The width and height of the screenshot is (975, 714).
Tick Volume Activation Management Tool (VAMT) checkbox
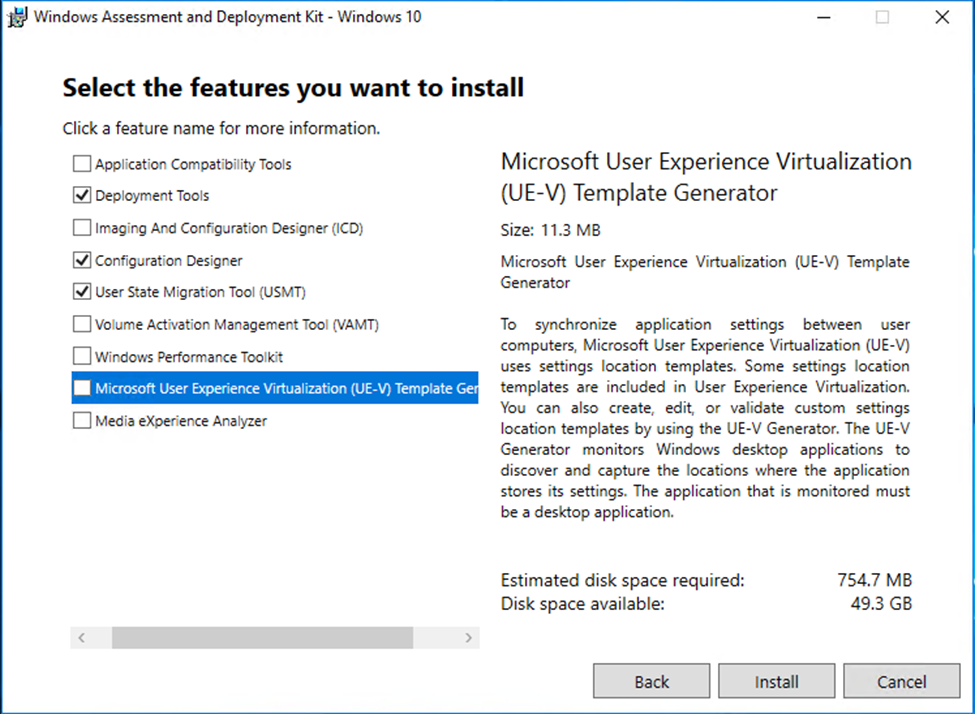coord(82,325)
